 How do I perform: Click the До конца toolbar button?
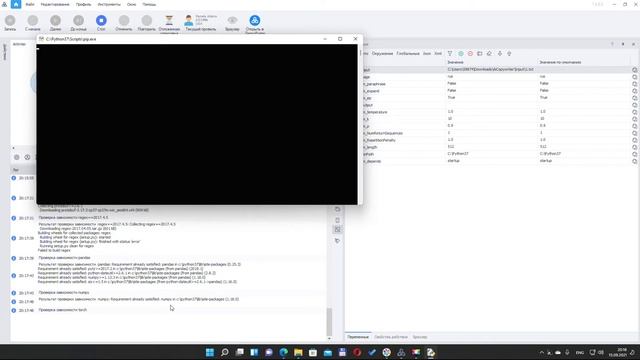coord(78,23)
